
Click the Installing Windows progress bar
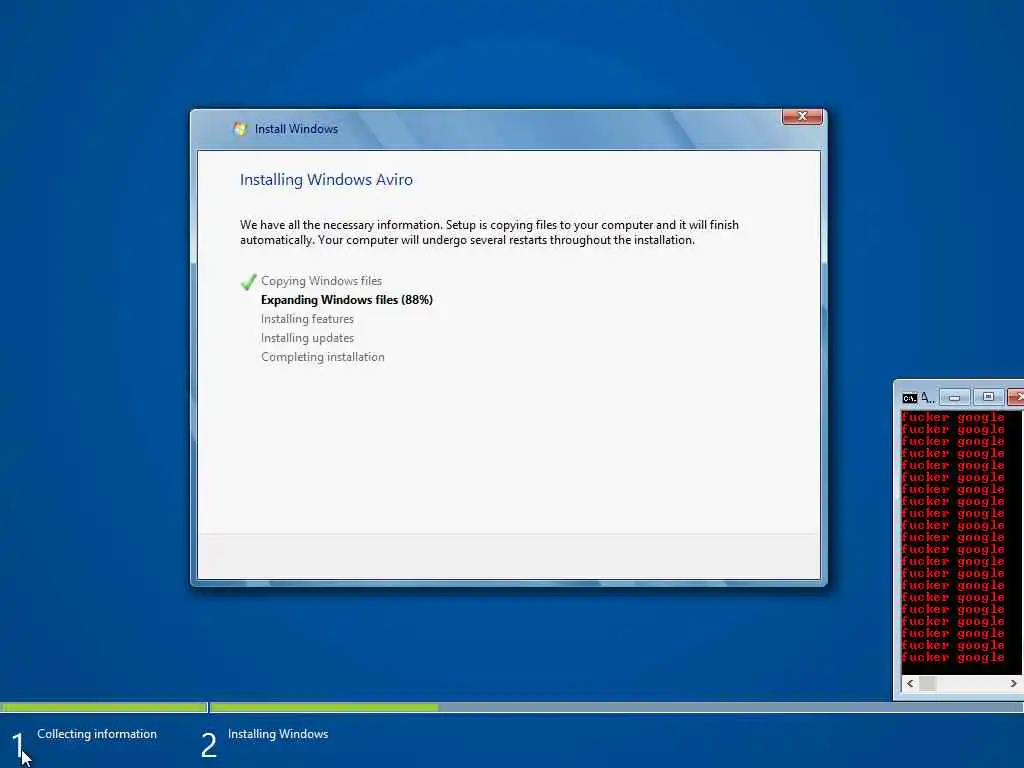click(x=616, y=707)
